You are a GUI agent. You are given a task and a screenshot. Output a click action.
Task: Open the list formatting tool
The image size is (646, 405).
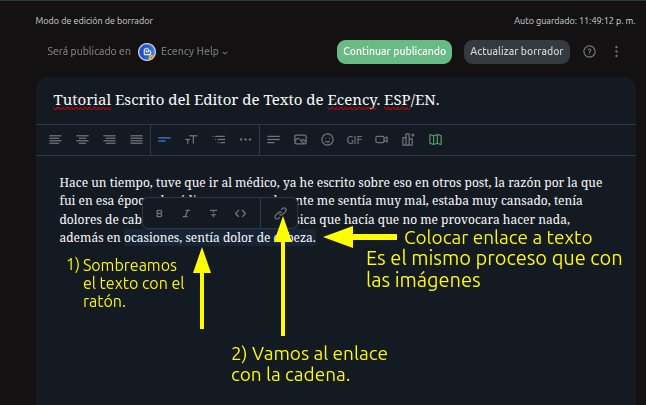point(219,140)
